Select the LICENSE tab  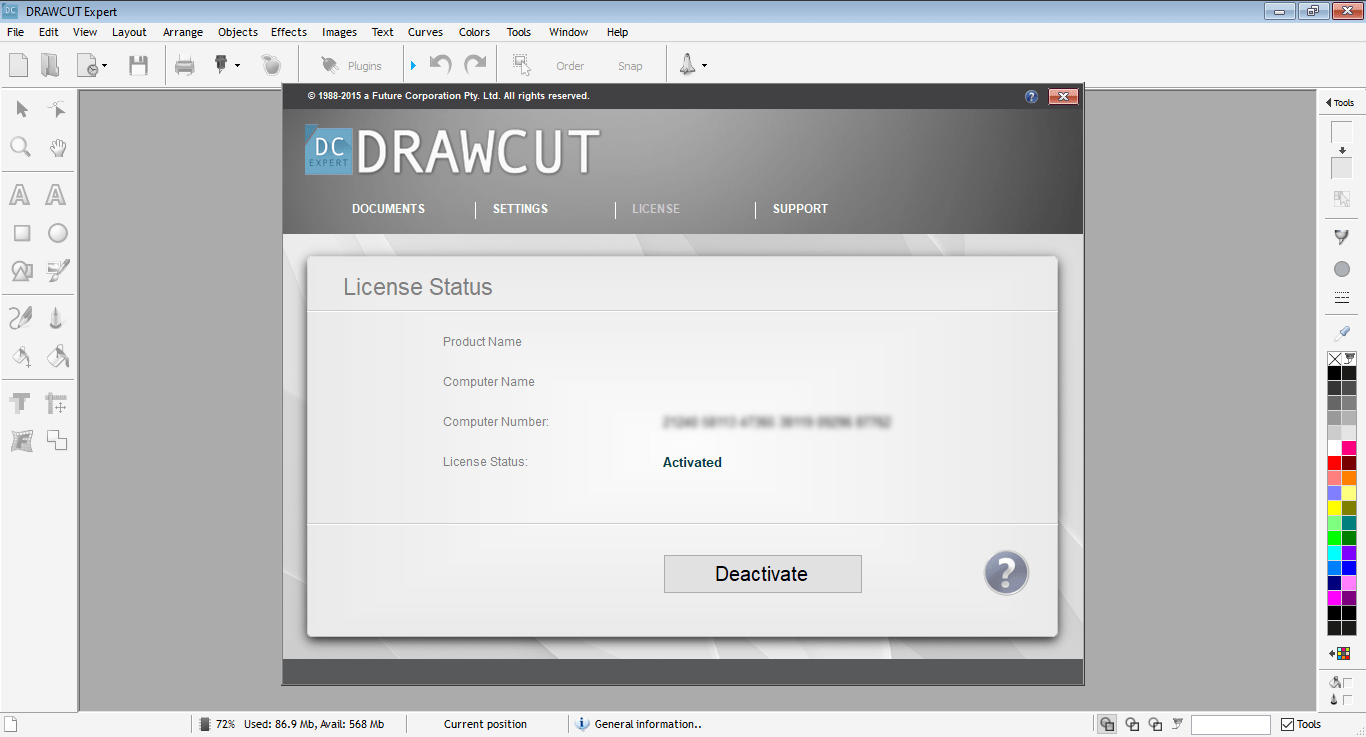[656, 209]
